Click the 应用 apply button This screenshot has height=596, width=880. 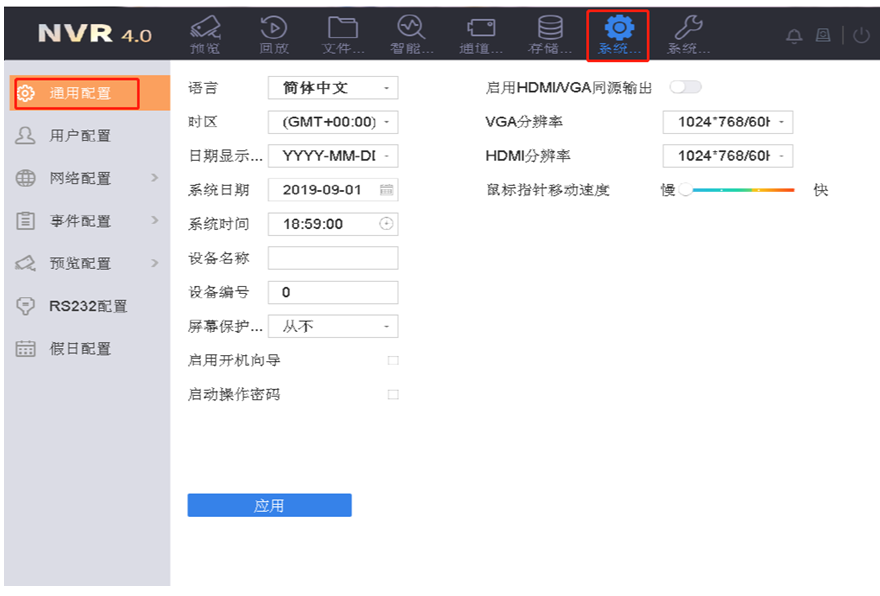click(x=269, y=506)
